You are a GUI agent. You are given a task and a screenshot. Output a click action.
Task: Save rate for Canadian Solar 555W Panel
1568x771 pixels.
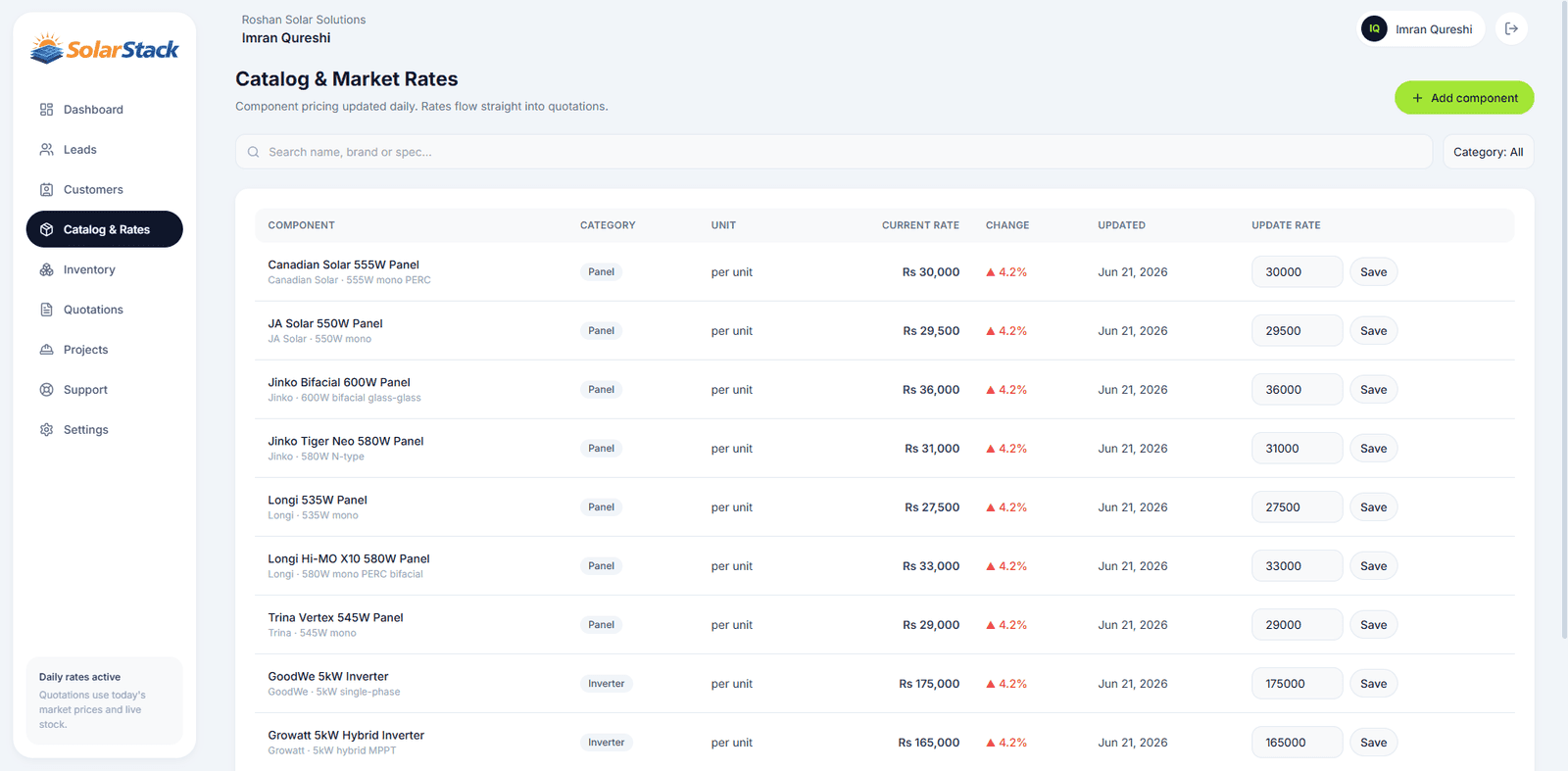pos(1373,272)
